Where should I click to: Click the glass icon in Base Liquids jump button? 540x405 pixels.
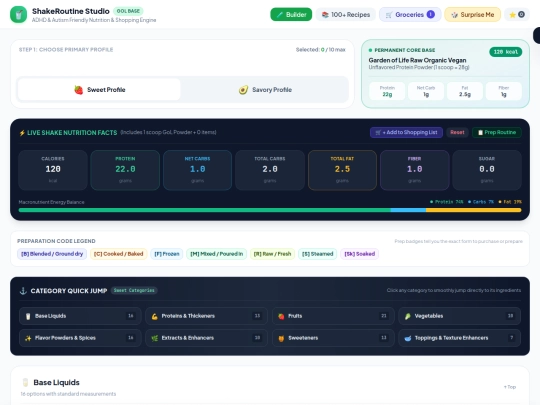28,316
